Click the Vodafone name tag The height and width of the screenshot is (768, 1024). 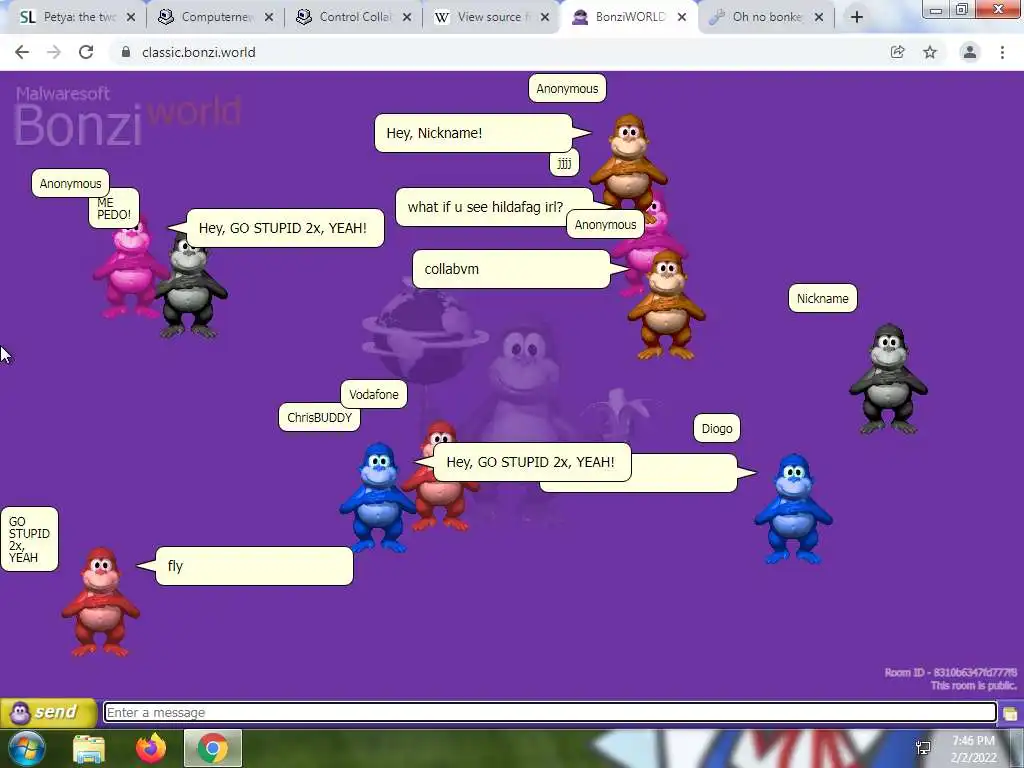(374, 394)
